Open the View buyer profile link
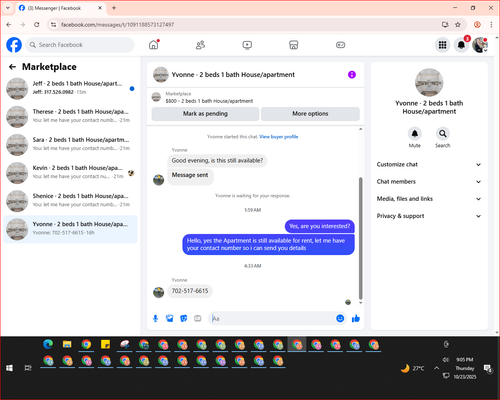 279,137
